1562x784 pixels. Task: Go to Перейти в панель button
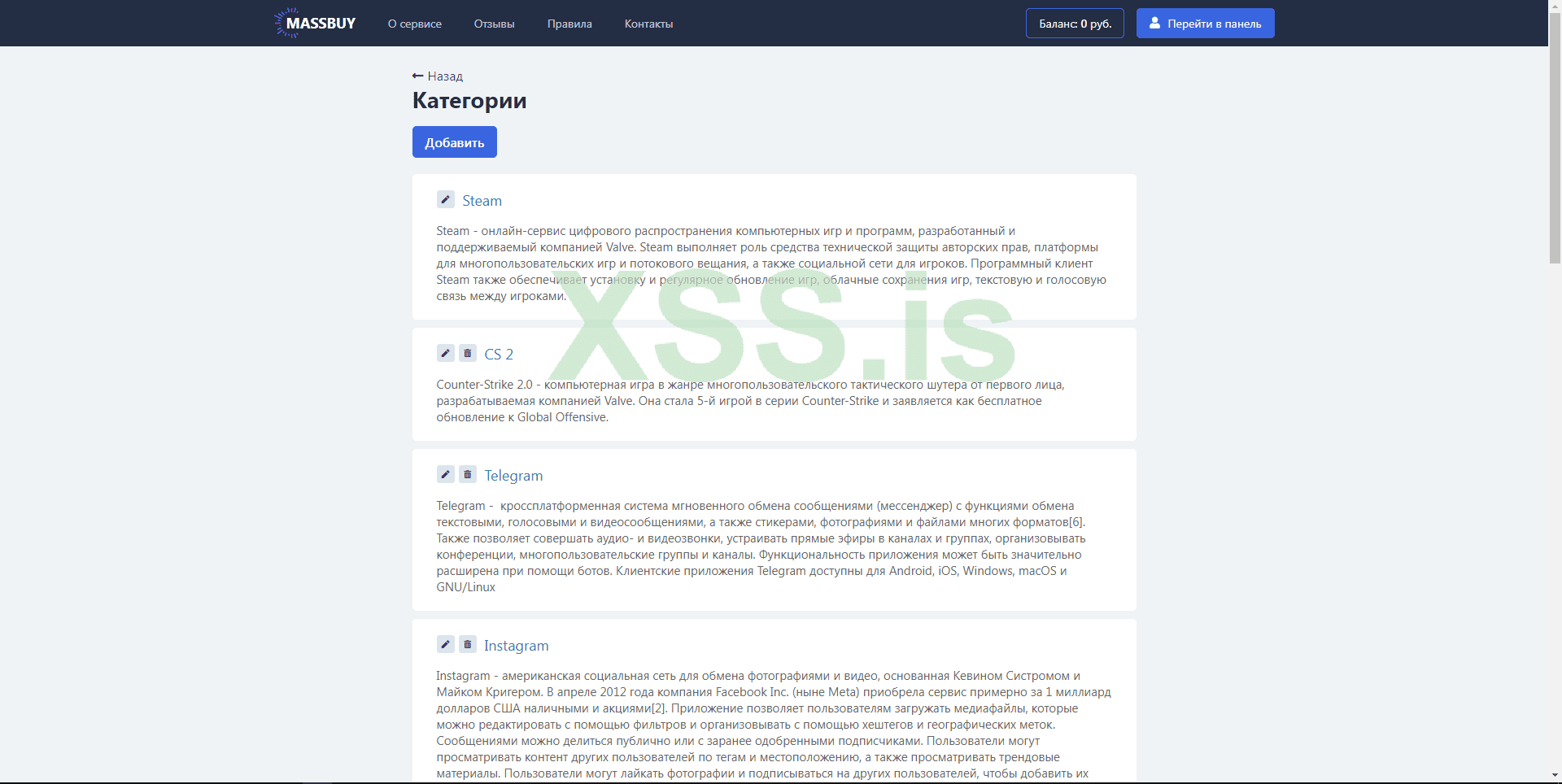(x=1206, y=24)
